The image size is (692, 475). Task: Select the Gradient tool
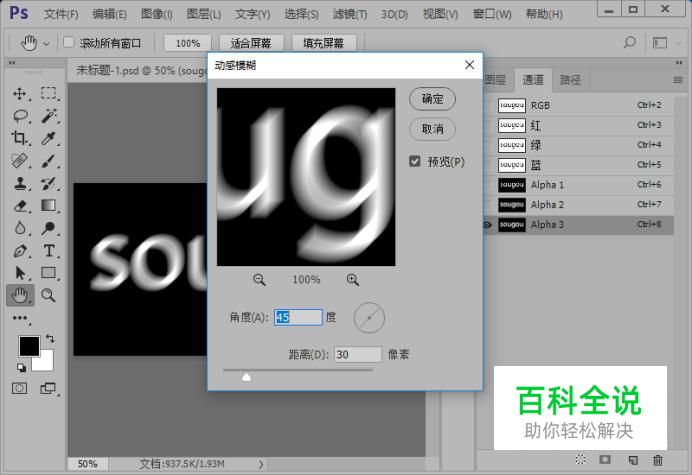coord(49,206)
